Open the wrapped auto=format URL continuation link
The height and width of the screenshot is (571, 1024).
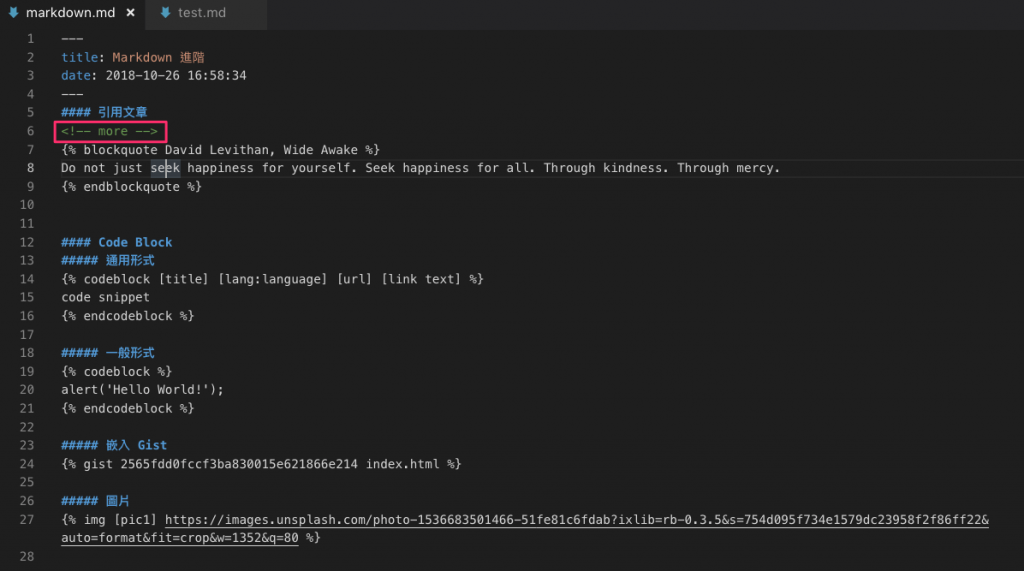[x=180, y=538]
